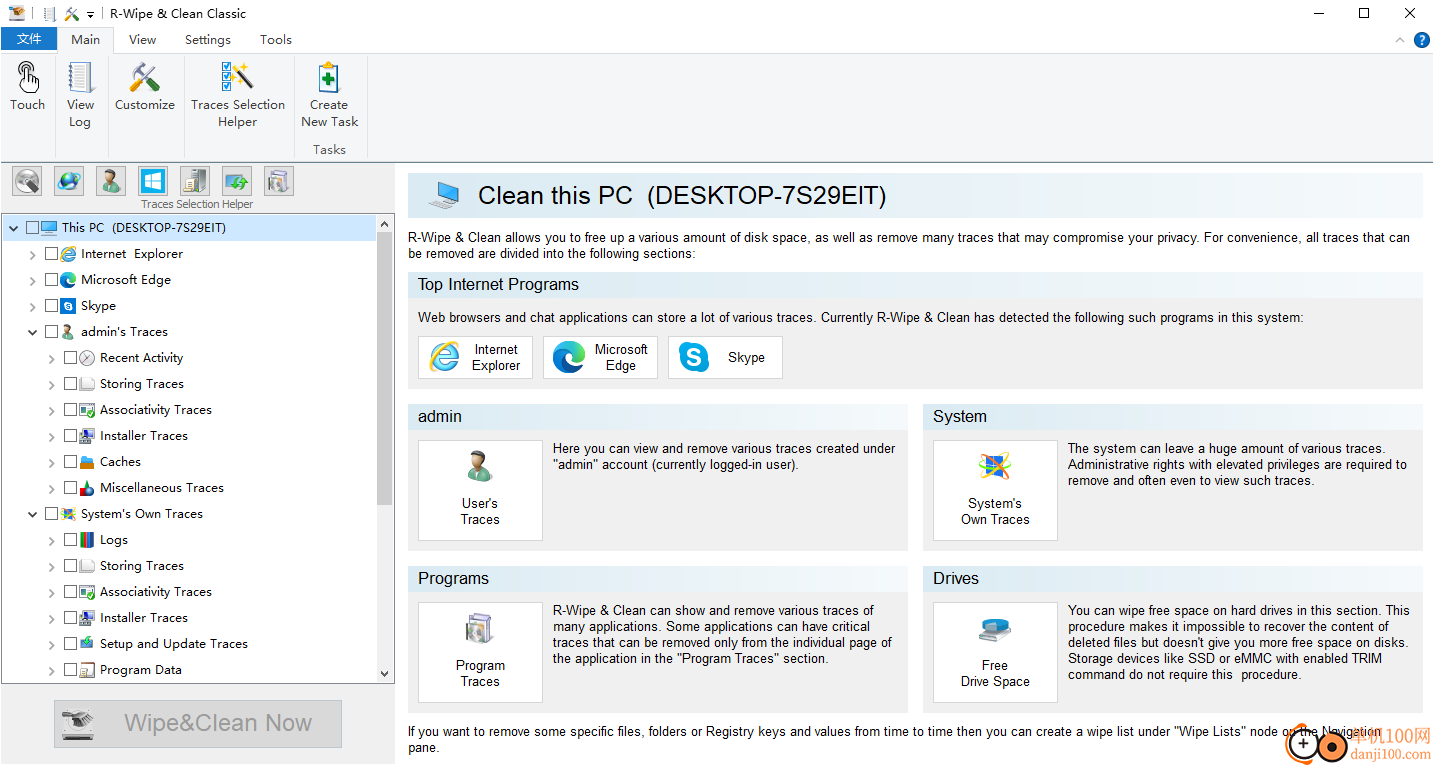Click the blue help question mark icon
Screen dimensions: 1434x765
click(x=1421, y=40)
